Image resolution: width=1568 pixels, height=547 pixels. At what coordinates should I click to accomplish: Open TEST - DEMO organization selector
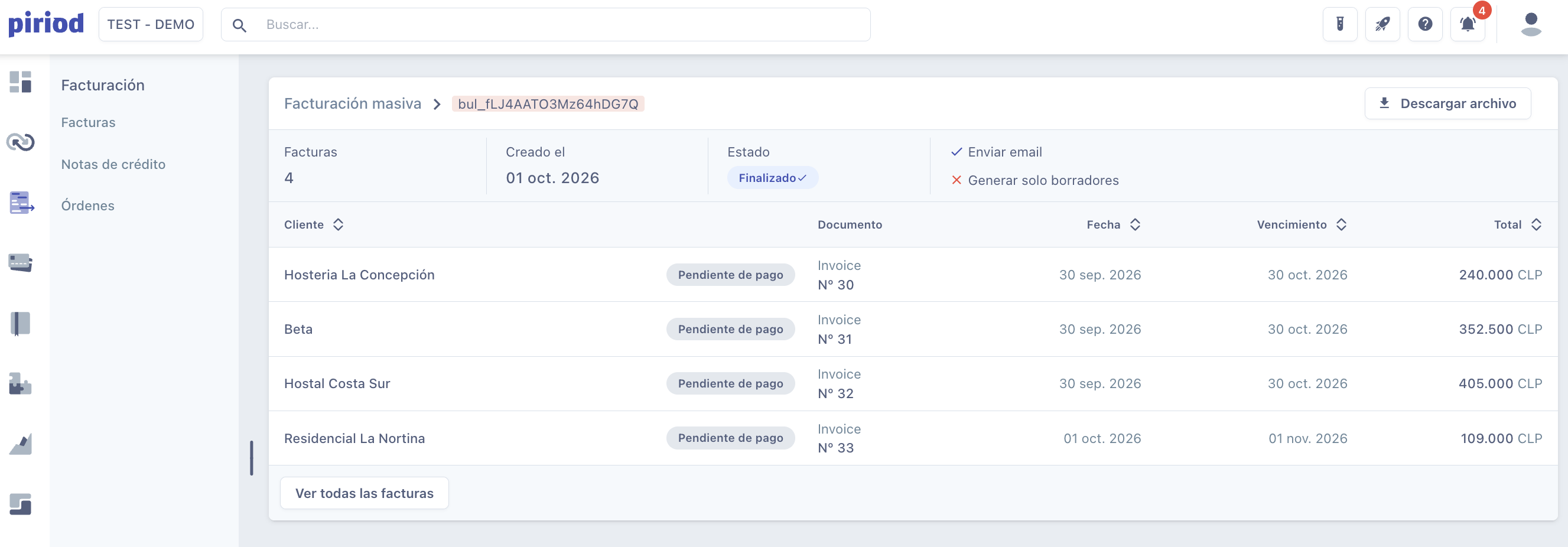tap(150, 24)
